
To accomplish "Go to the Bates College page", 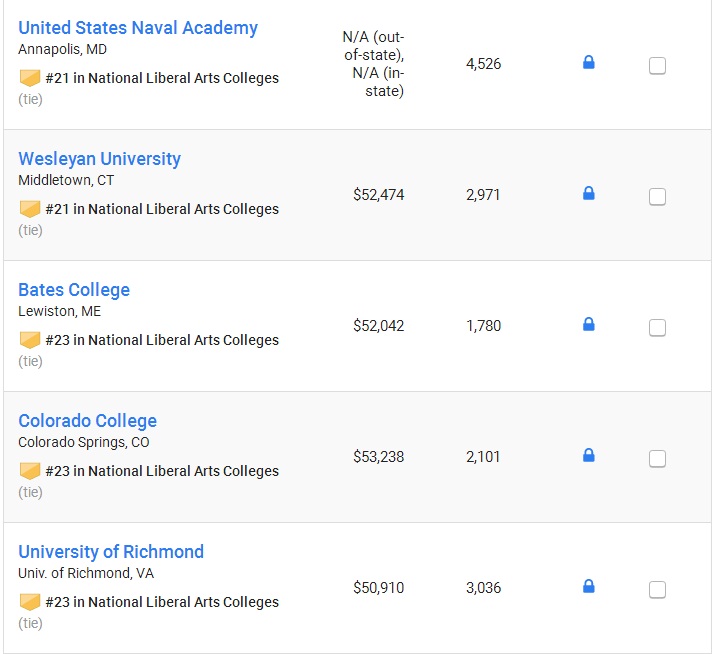I will 74,290.
